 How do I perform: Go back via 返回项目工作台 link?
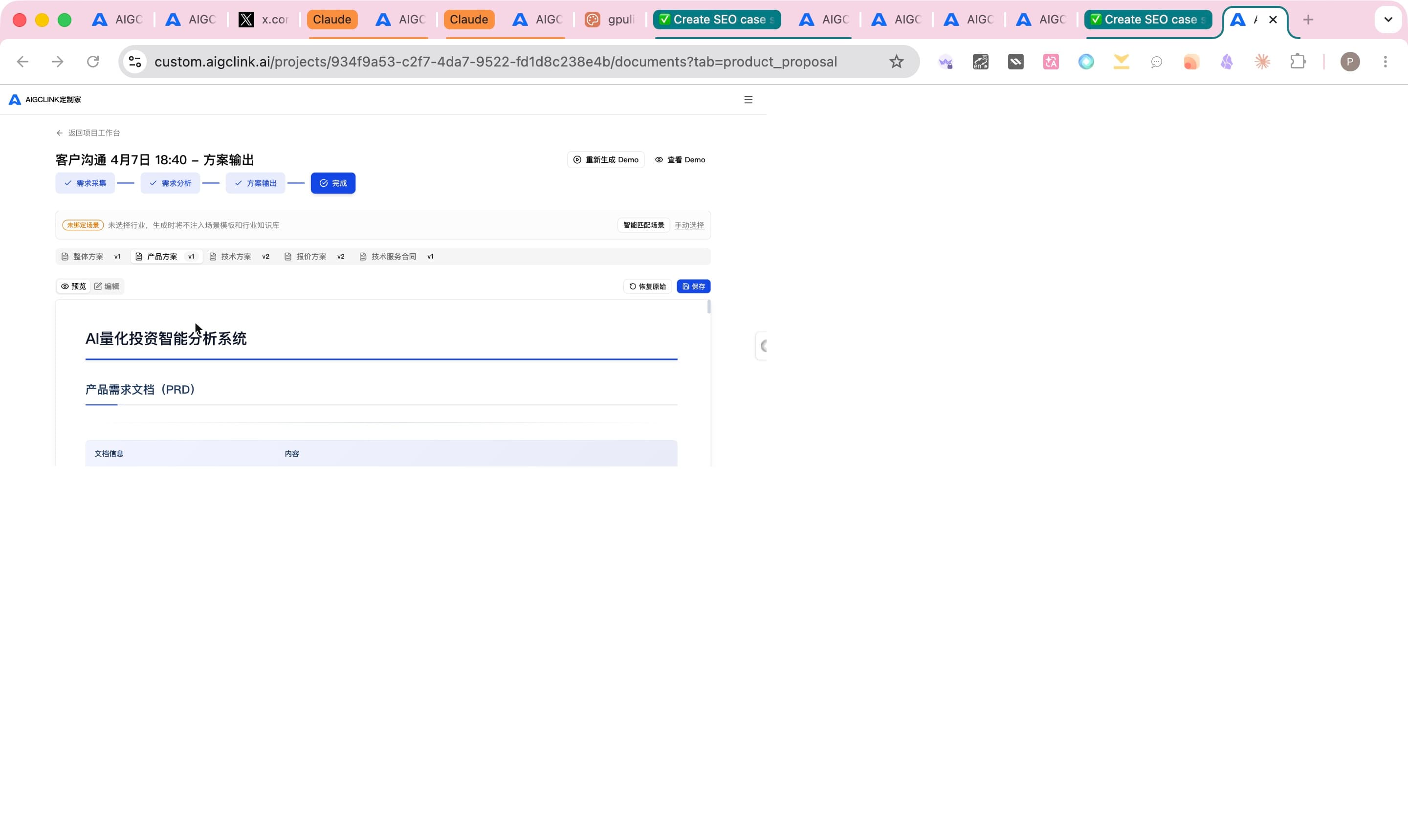click(88, 133)
